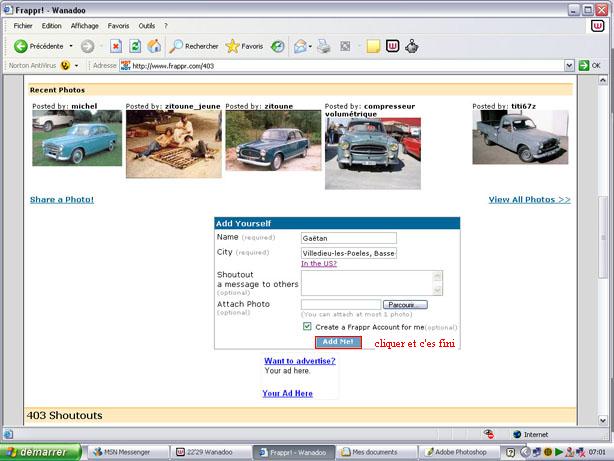Viewport: 614px width, 461px height.
Task: Open the Affichage menu
Action: click(85, 25)
